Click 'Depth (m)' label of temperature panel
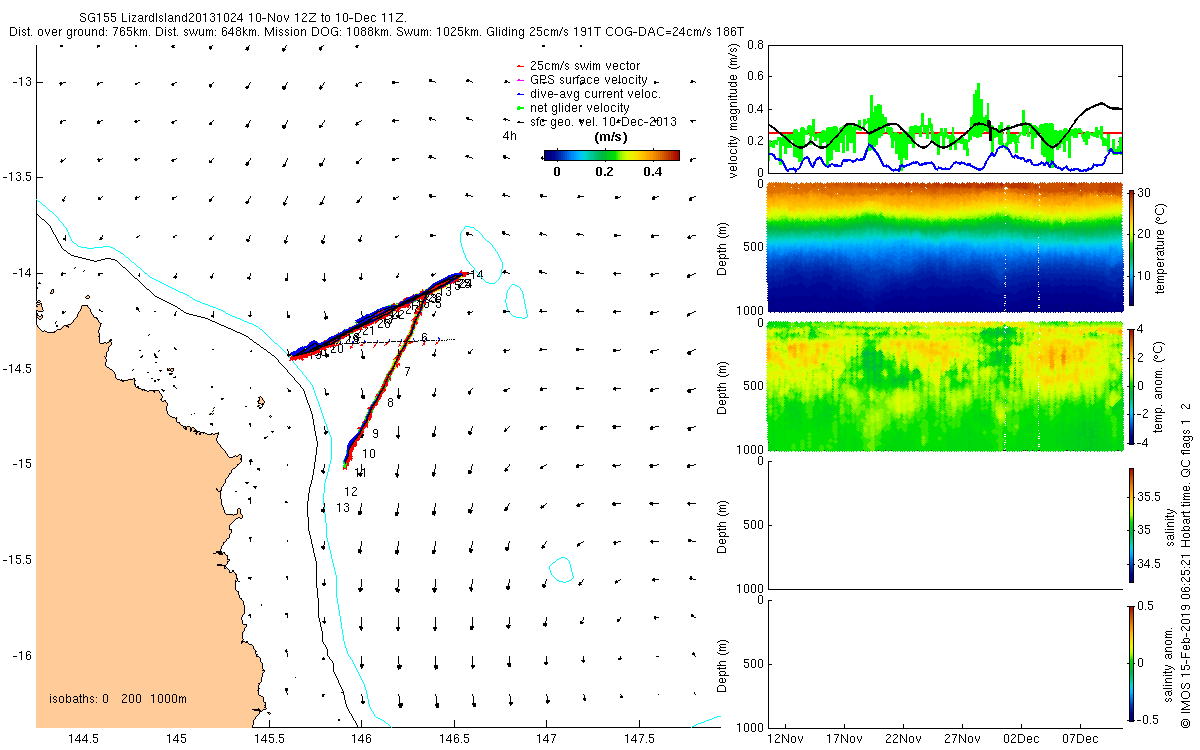This screenshot has width=1200, height=750. 724,247
